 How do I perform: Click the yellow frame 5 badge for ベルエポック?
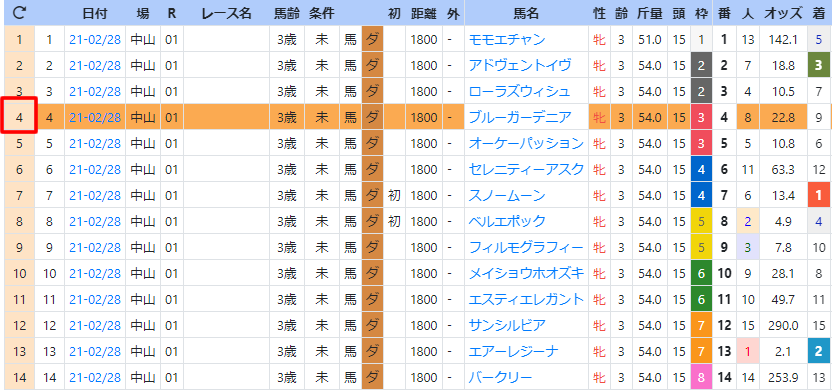(701, 221)
